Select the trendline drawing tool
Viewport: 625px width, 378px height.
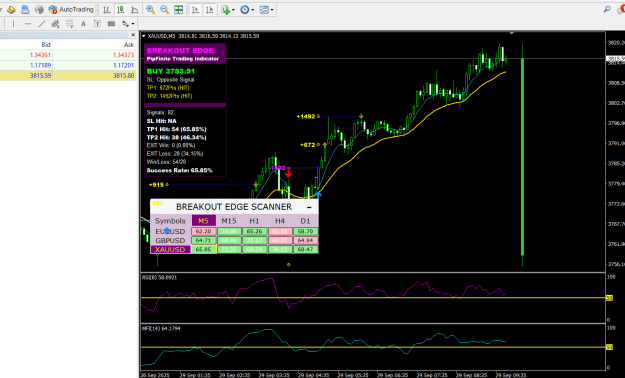coord(41,24)
